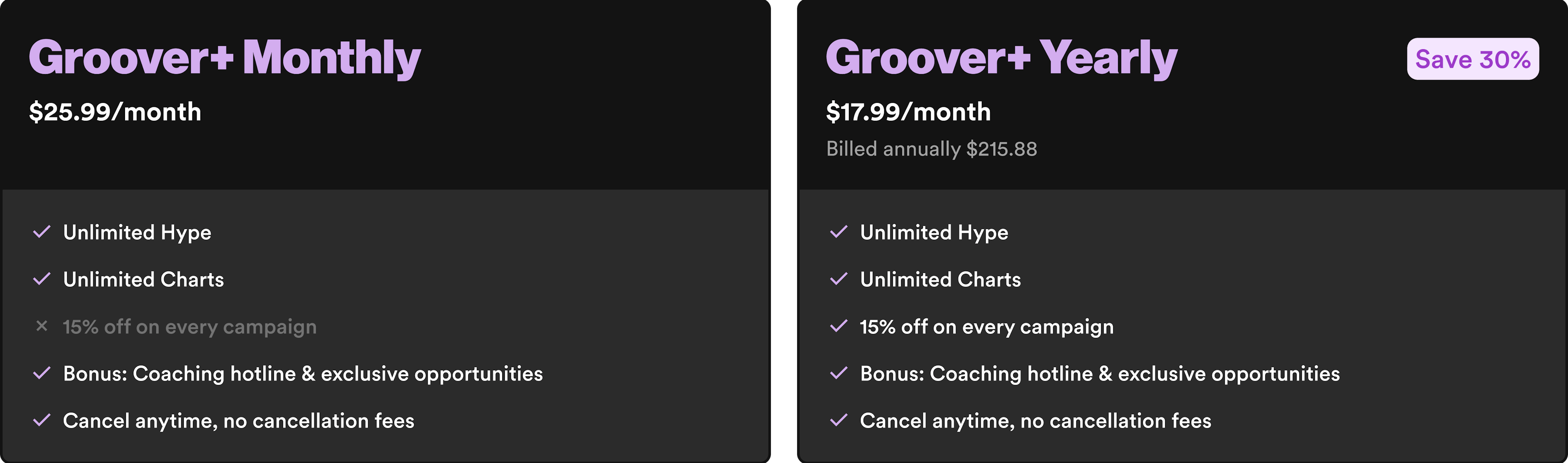This screenshot has width=1568, height=463.
Task: Click the $17.99/month price
Action: point(908,112)
